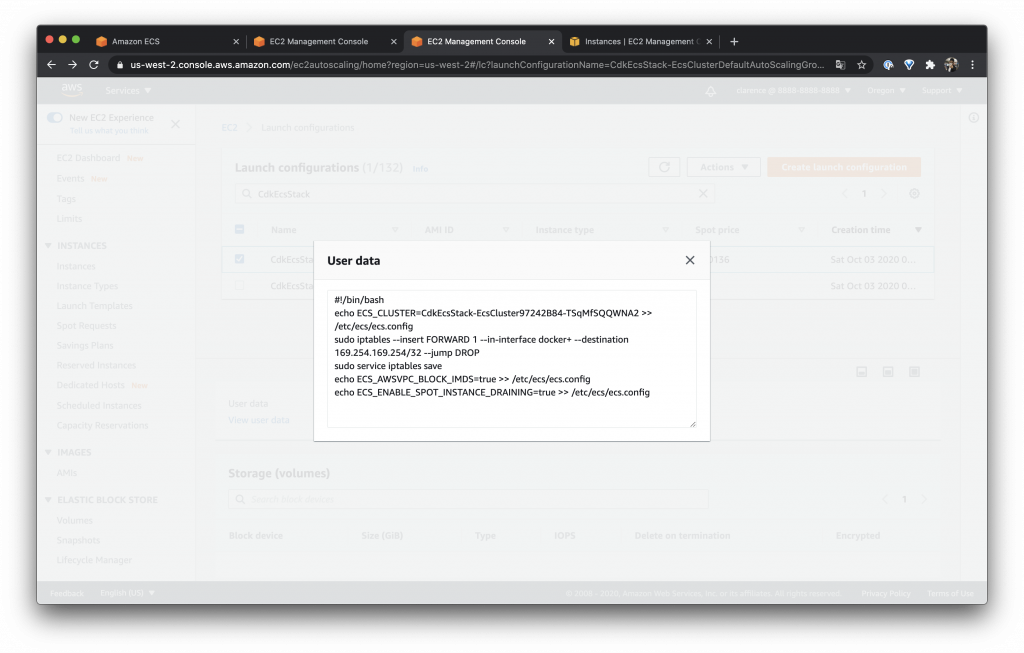Close the Amazon ECS tab
Image resolution: width=1024 pixels, height=653 pixels.
[x=236, y=41]
